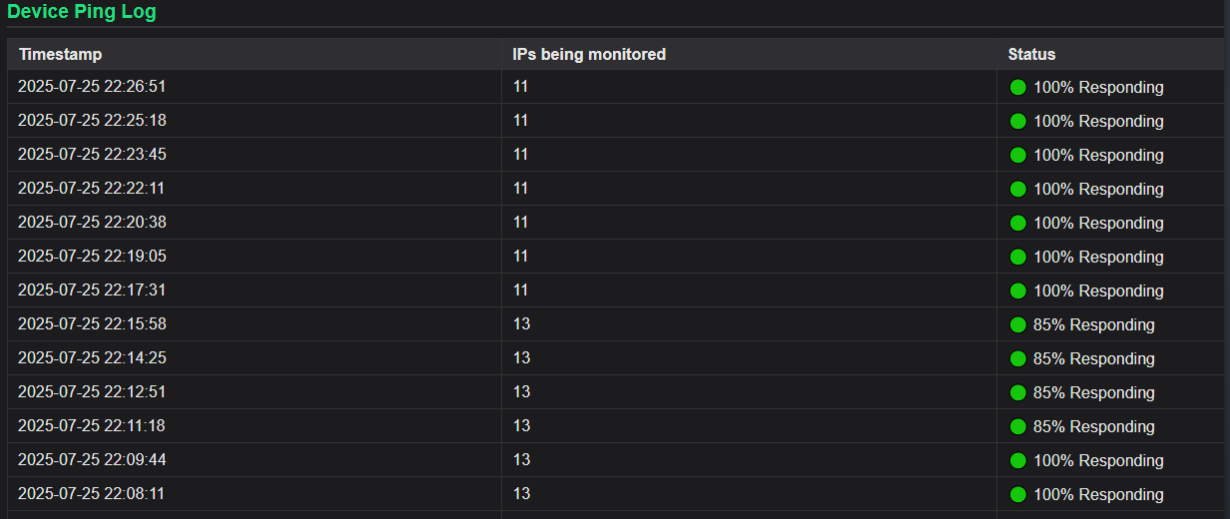Select timestamp 2025-07-25 22:23:45
This screenshot has width=1230, height=519.
click(x=92, y=154)
